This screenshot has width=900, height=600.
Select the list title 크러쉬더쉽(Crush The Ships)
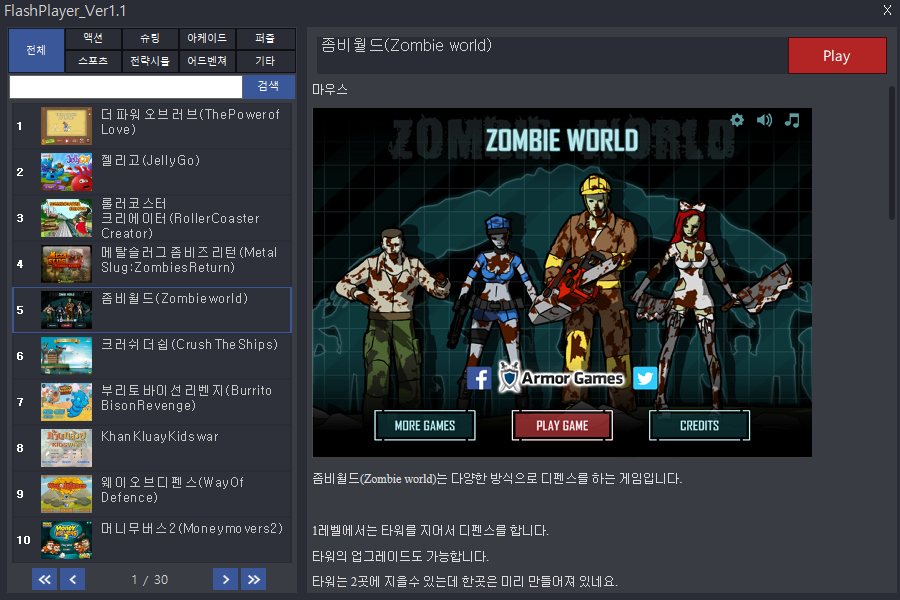pyautogui.click(x=189, y=344)
